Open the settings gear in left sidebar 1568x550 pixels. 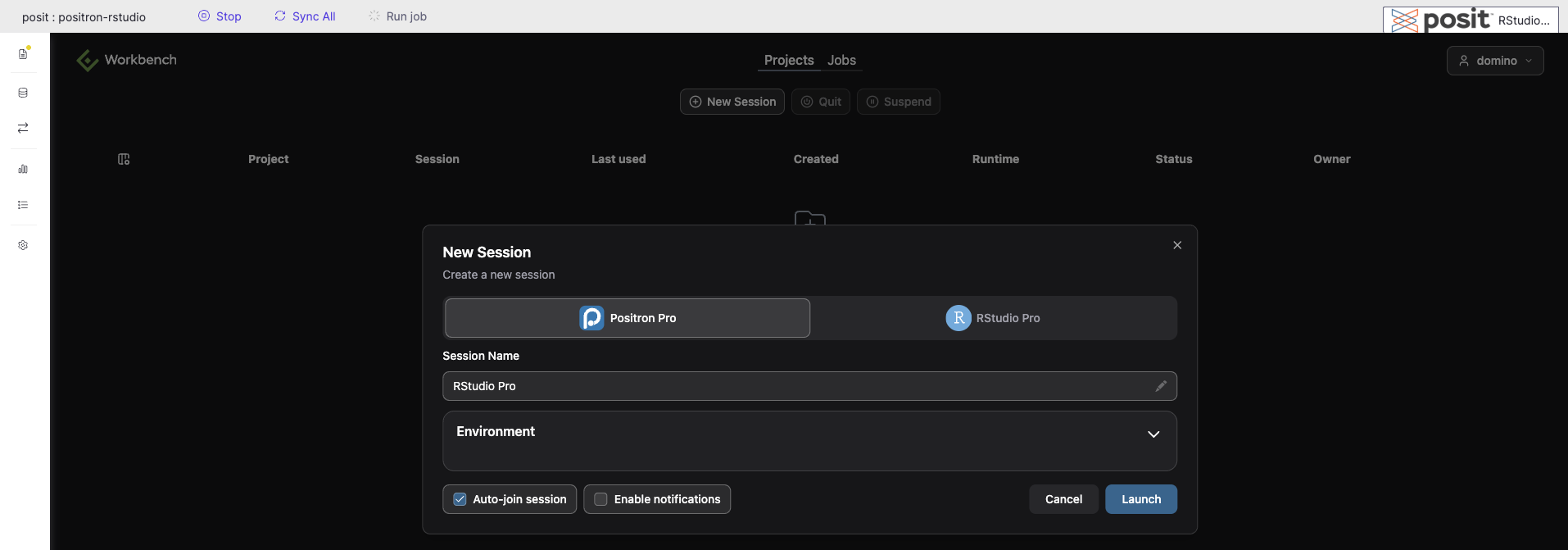click(x=23, y=245)
